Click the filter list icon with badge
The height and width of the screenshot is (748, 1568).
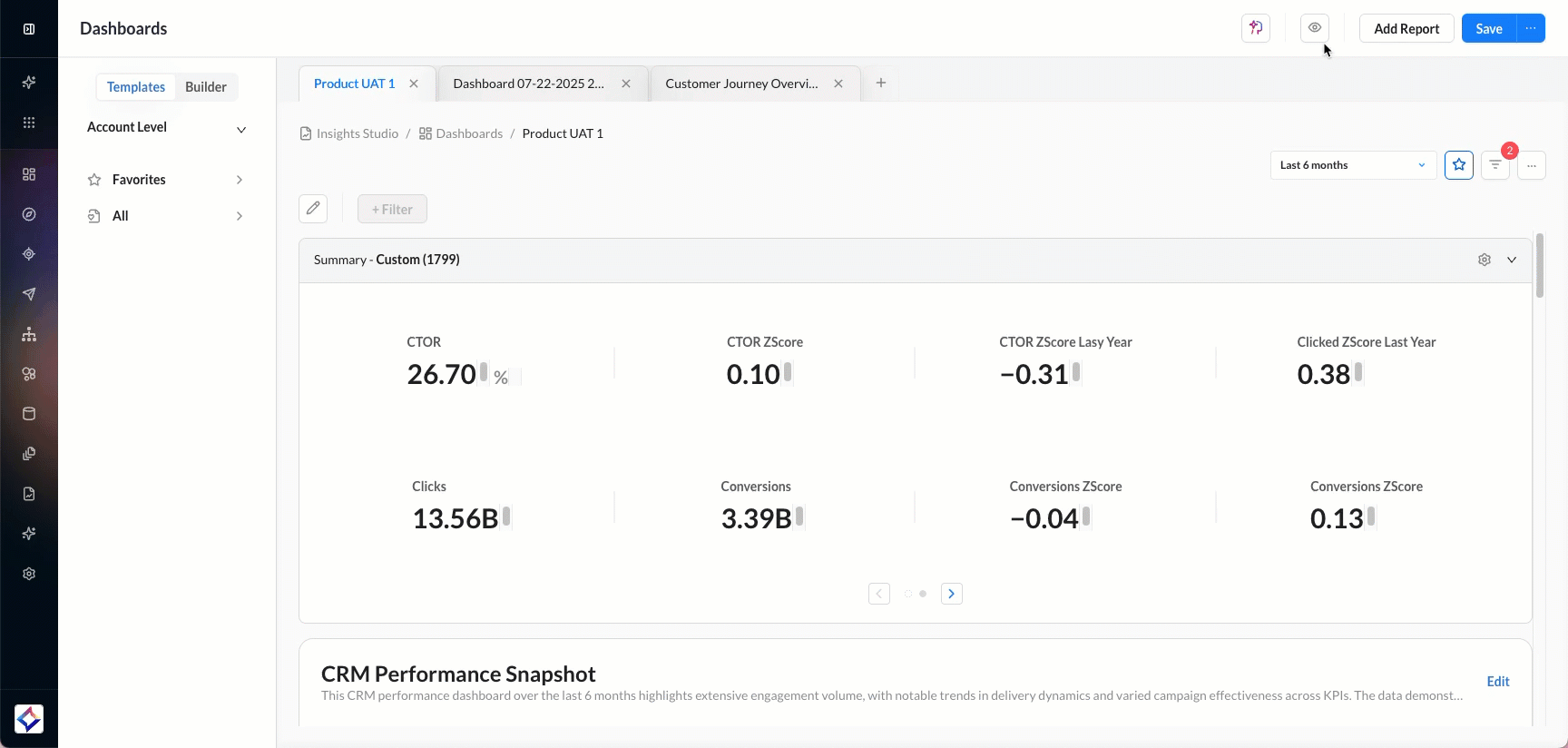(x=1494, y=165)
